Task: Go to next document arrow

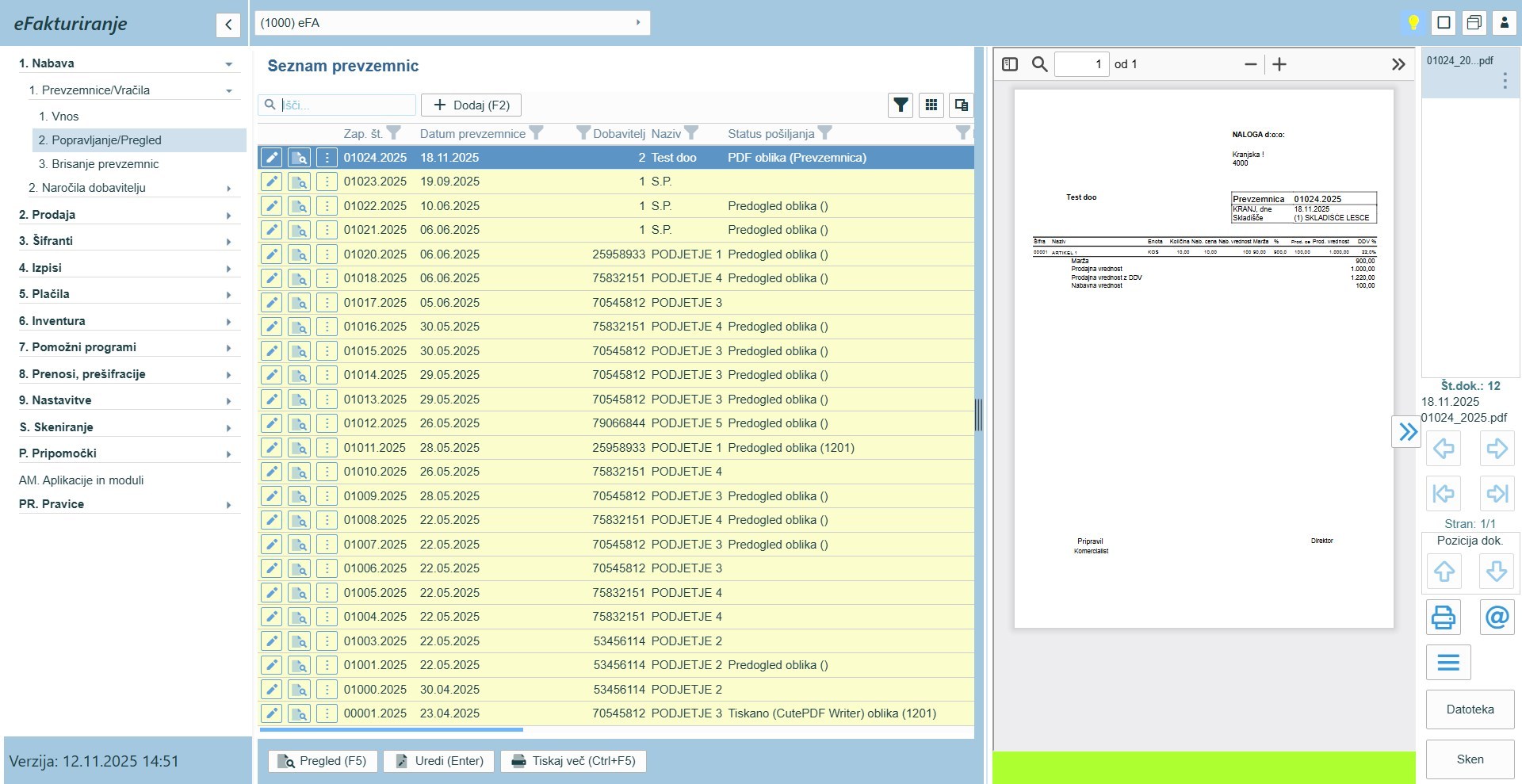Action: (1497, 449)
